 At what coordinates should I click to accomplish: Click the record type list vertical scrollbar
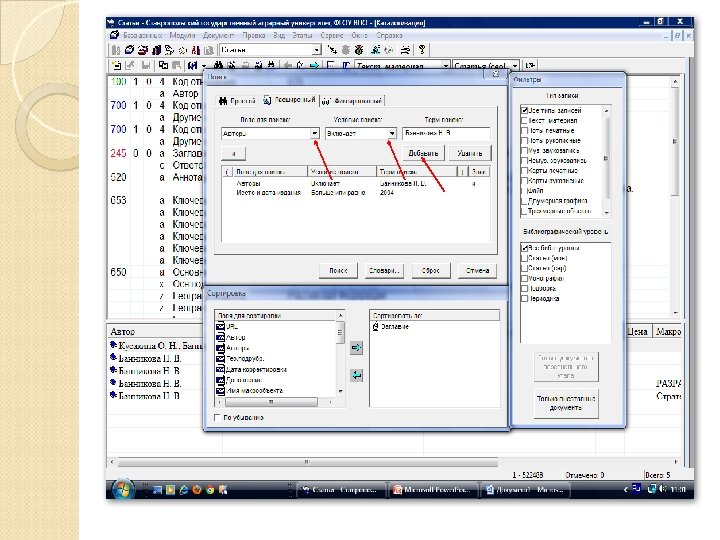point(606,161)
